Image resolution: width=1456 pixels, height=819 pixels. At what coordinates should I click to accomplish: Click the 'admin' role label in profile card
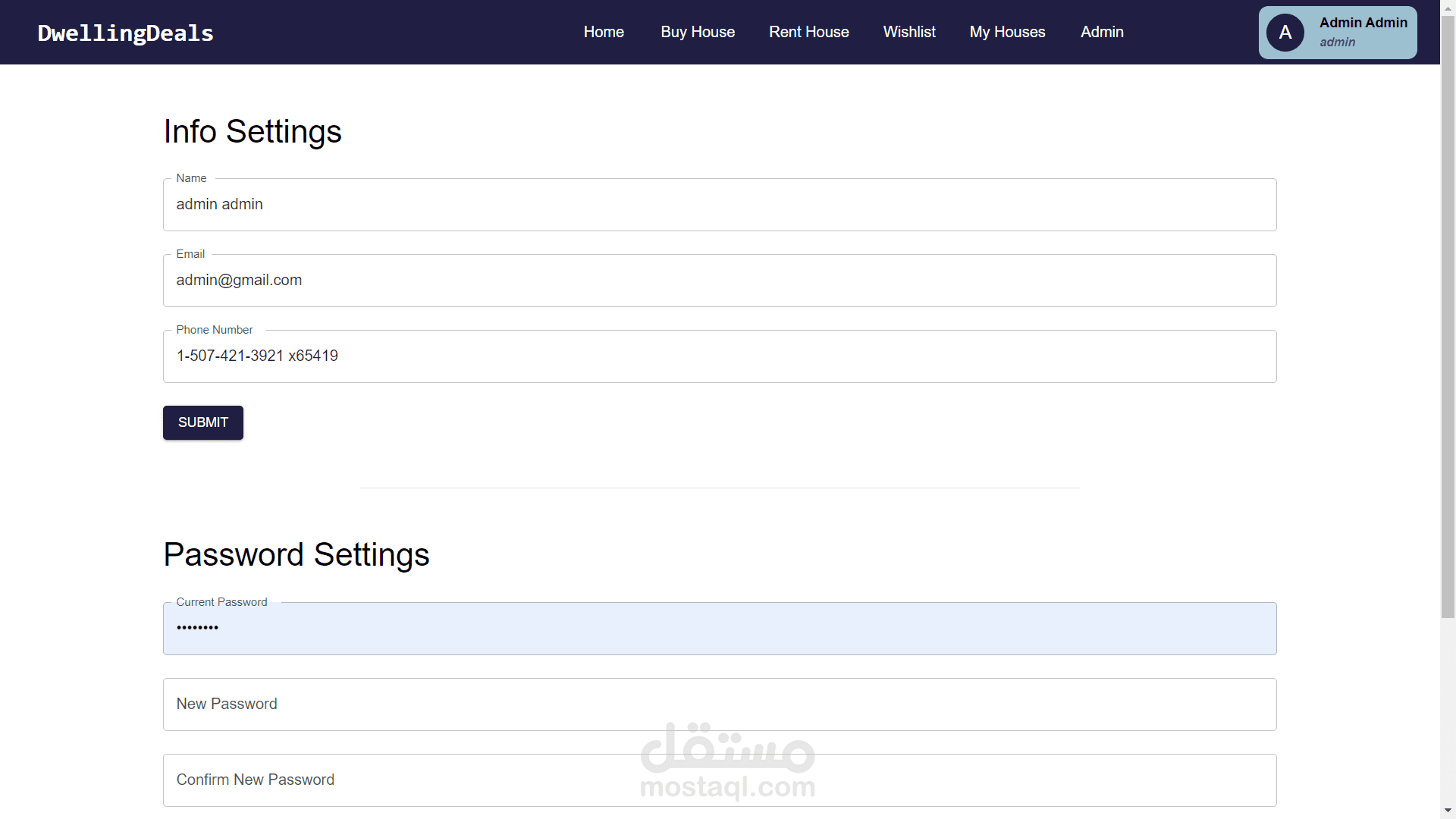1337,42
